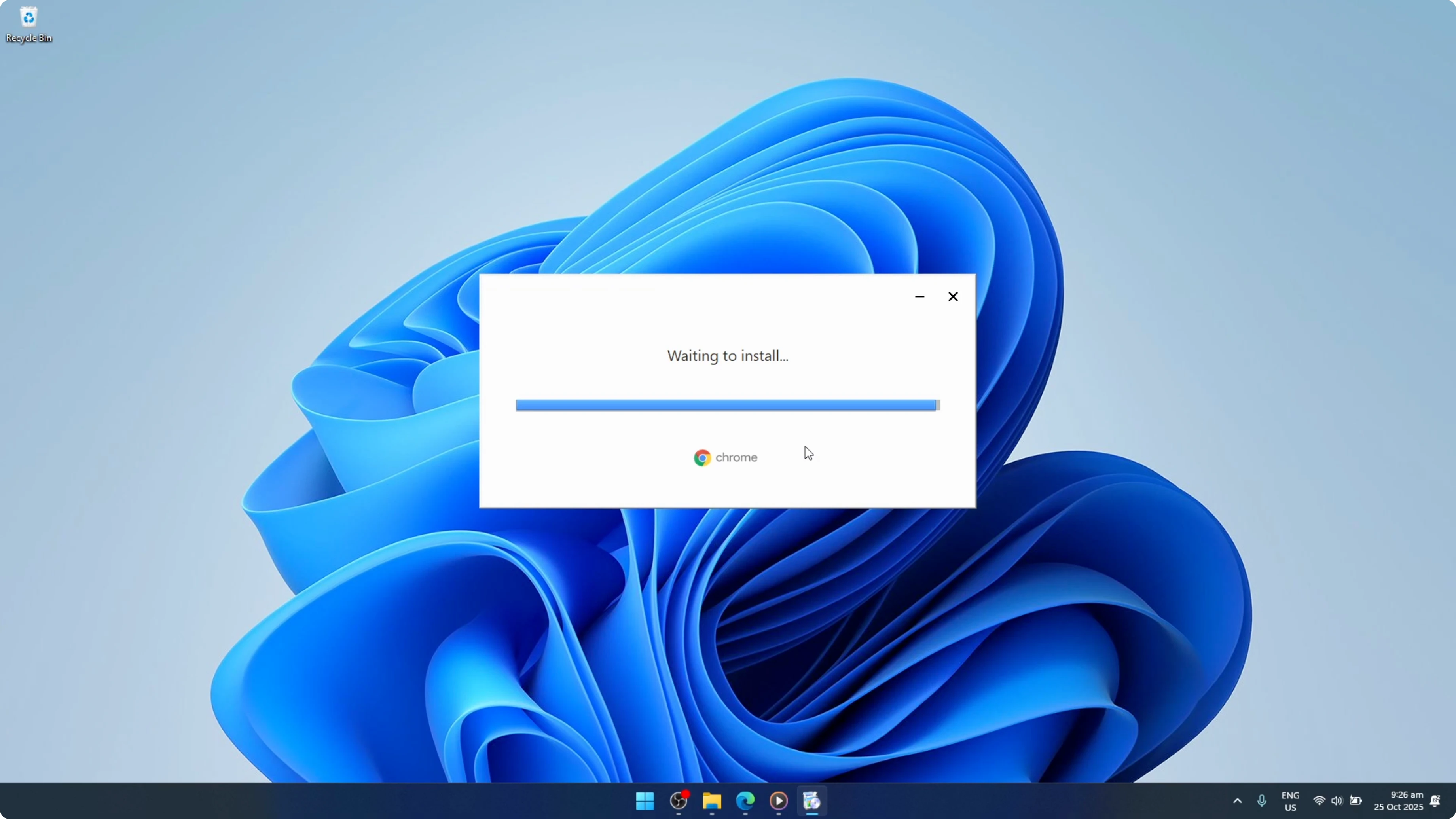The image size is (1456, 819).
Task: Open OBS Studio from taskbar
Action: click(678, 800)
